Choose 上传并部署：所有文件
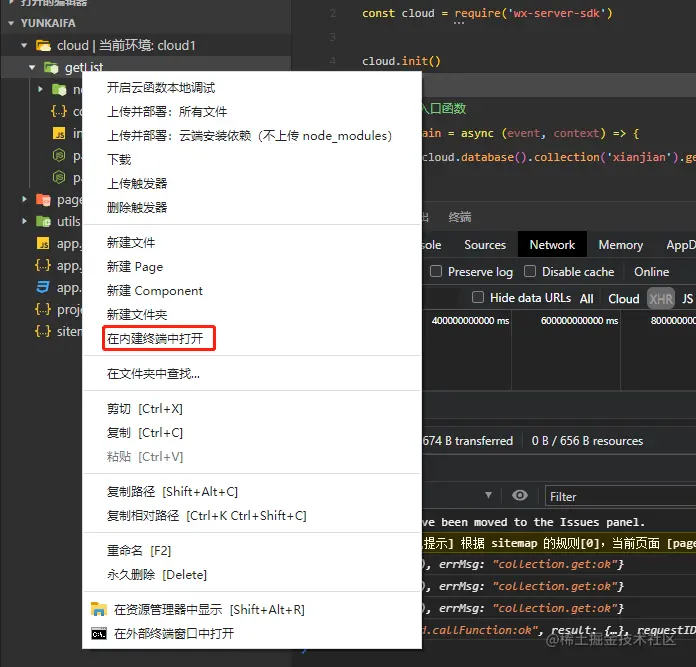The image size is (696, 667). 252,112
